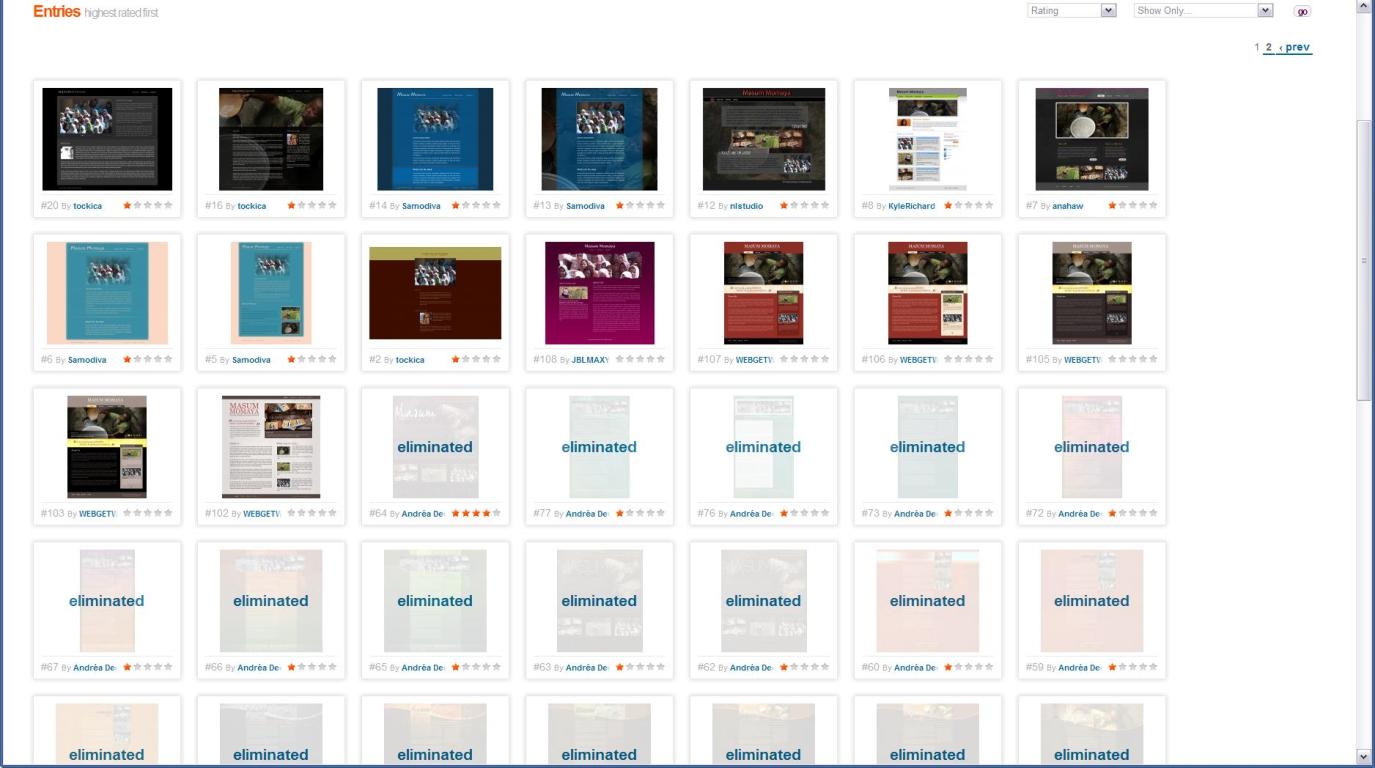Click the '#65' entry number label
Viewport: 1375px width, 768px height.
point(378,667)
